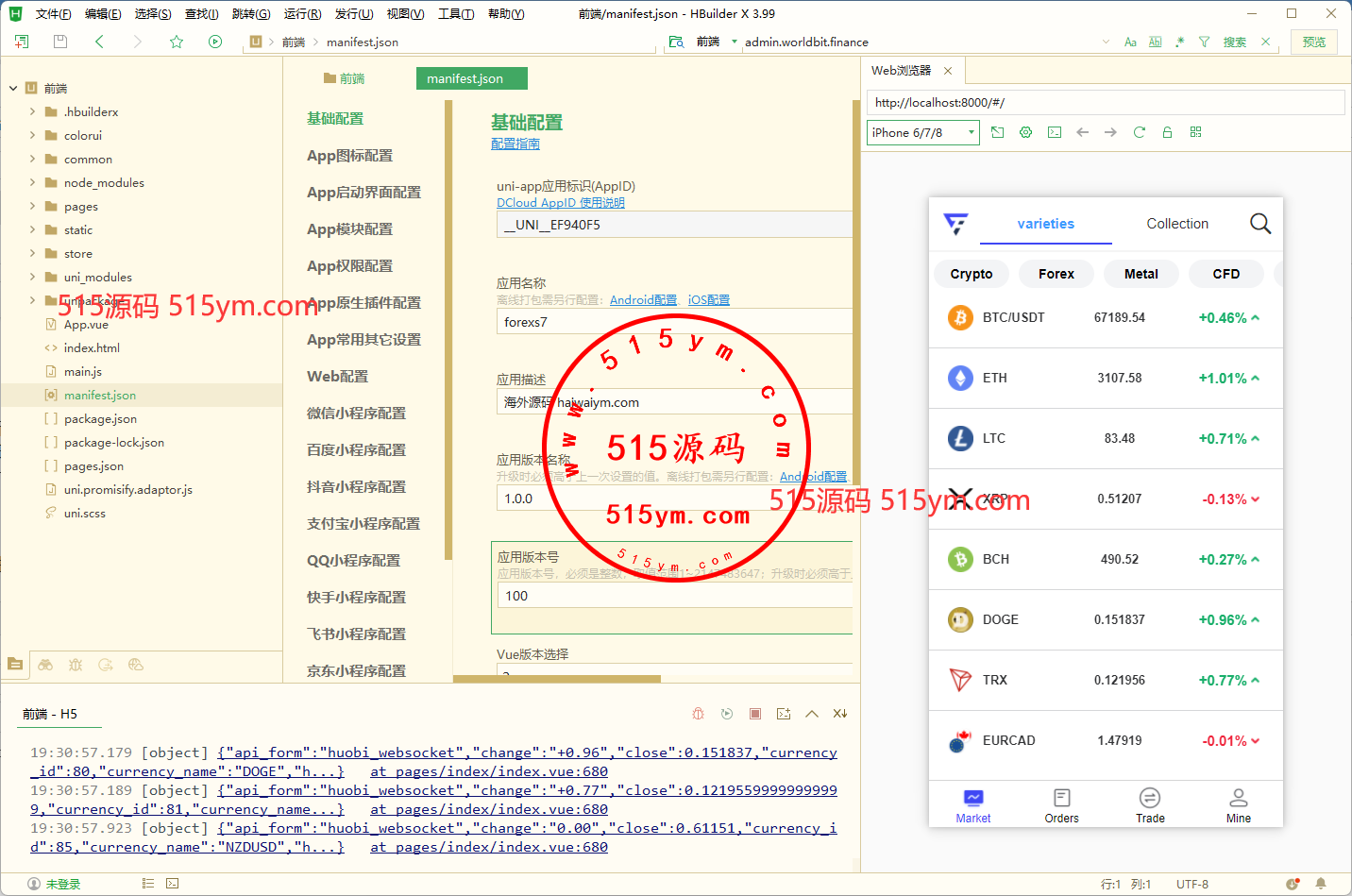
Task: Click the favorite star toolbar icon
Action: [177, 42]
